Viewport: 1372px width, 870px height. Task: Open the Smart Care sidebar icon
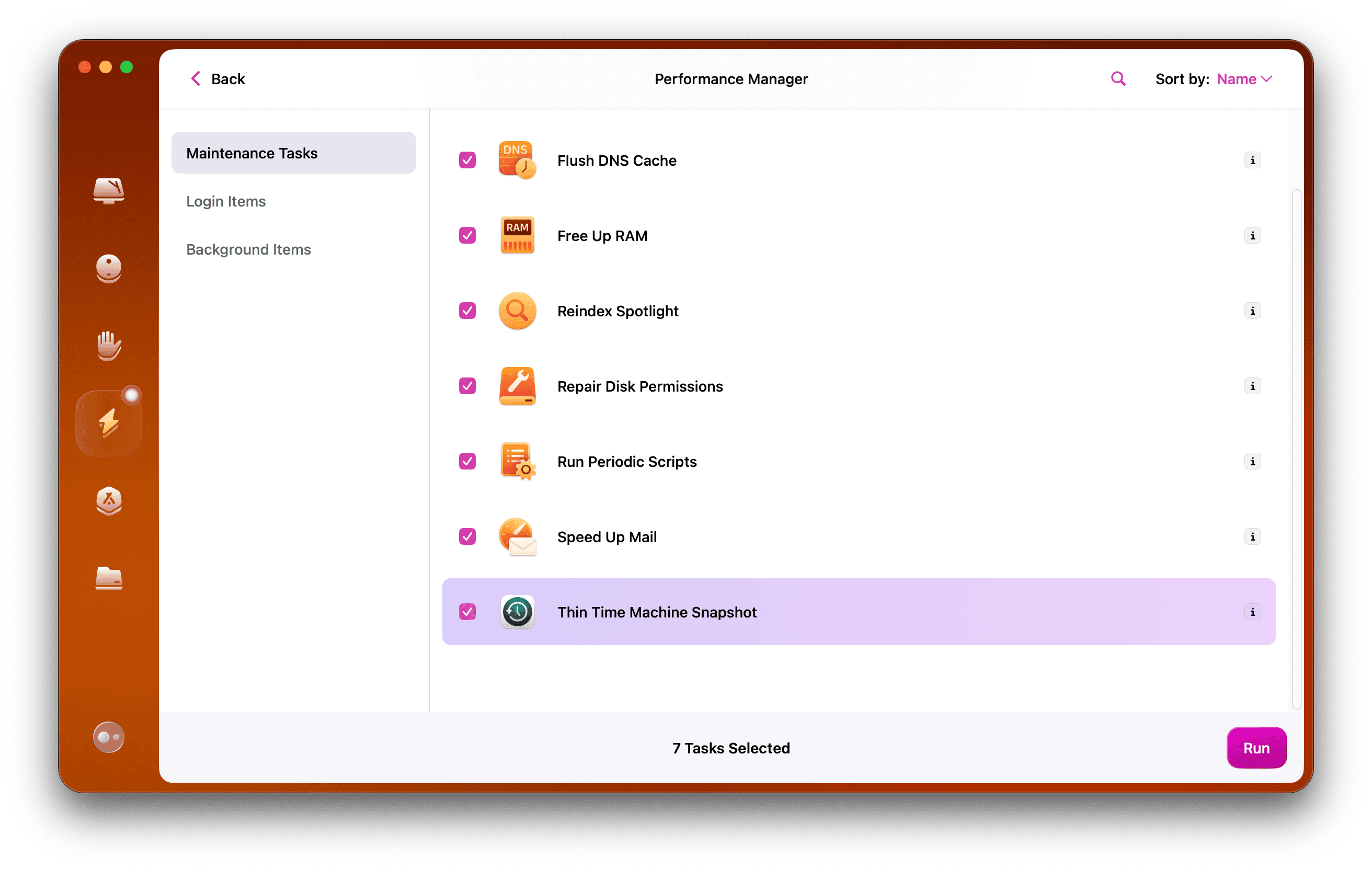(x=108, y=191)
